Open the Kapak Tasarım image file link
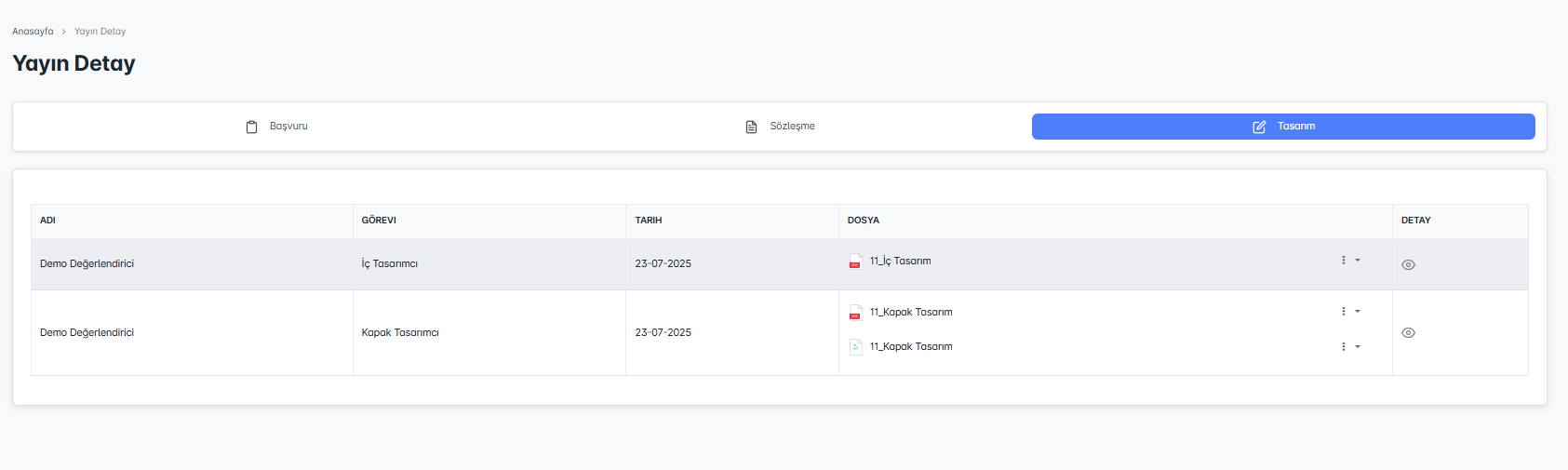1568x470 pixels. point(910,347)
